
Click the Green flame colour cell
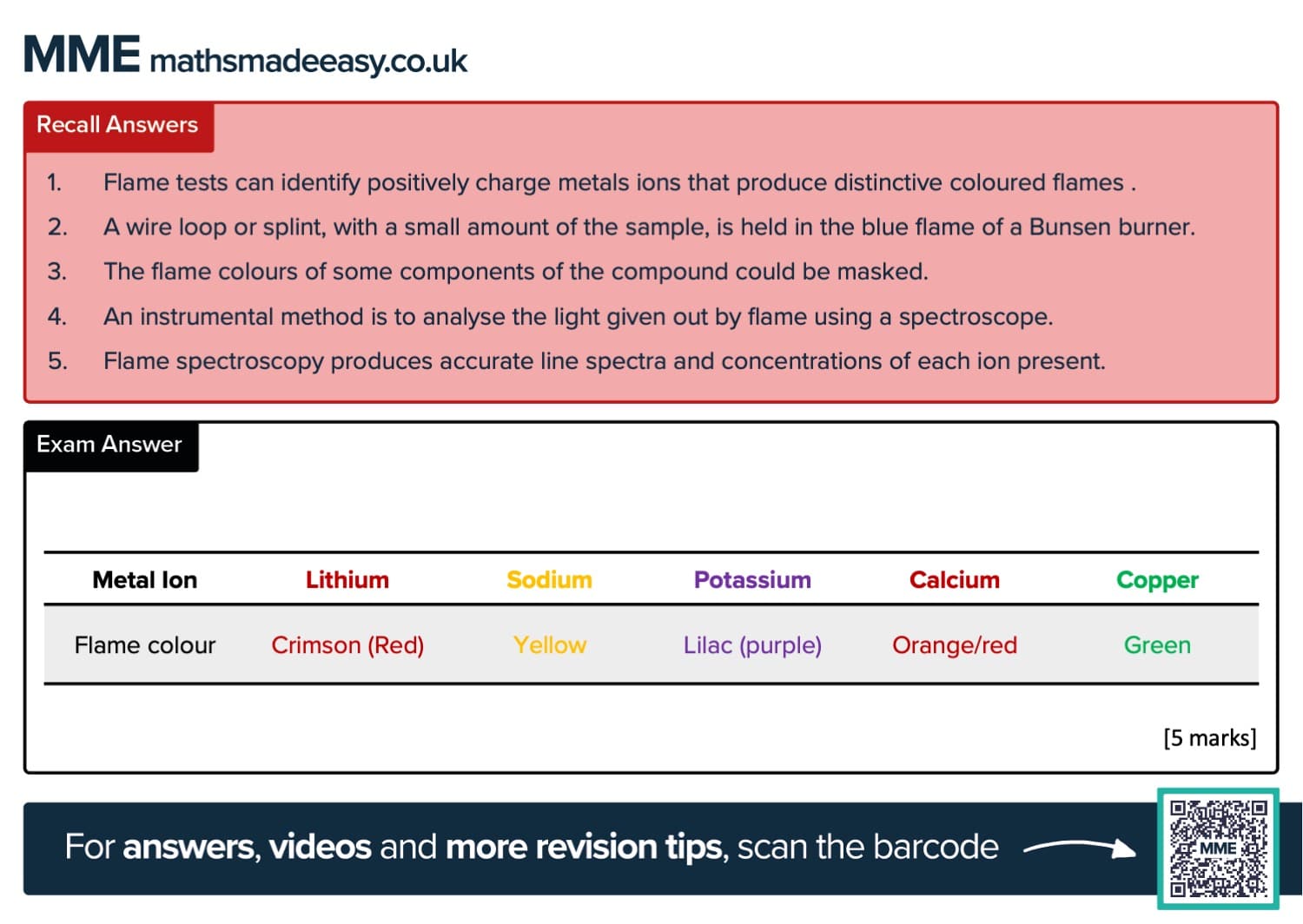(1157, 645)
